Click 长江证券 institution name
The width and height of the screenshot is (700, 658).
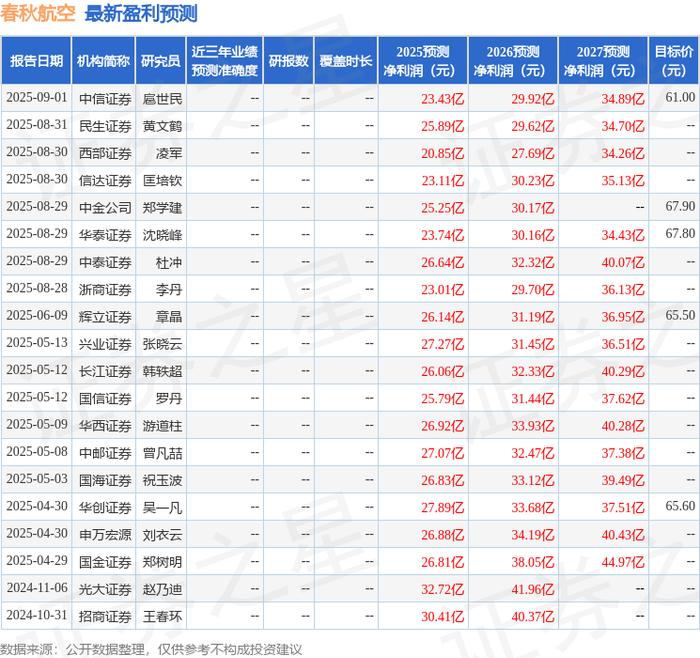105,371
